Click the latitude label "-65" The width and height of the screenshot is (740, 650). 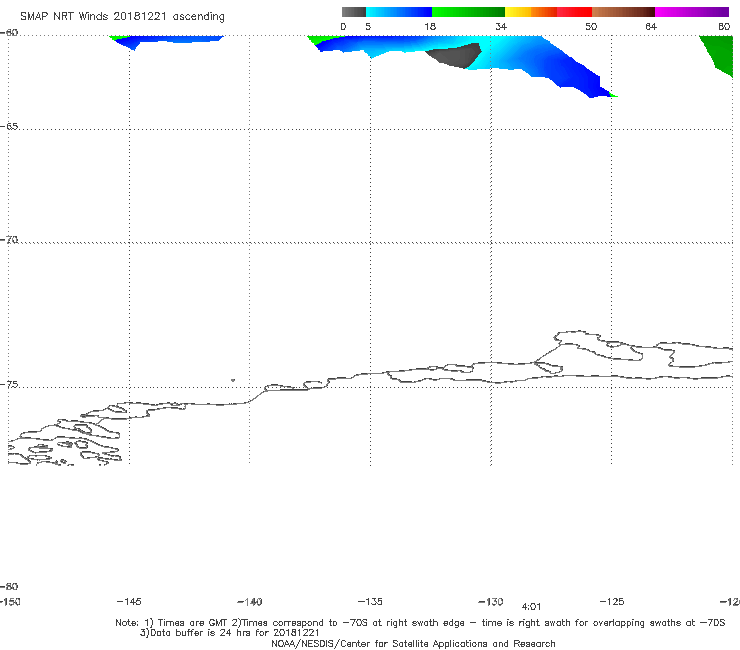(9, 127)
